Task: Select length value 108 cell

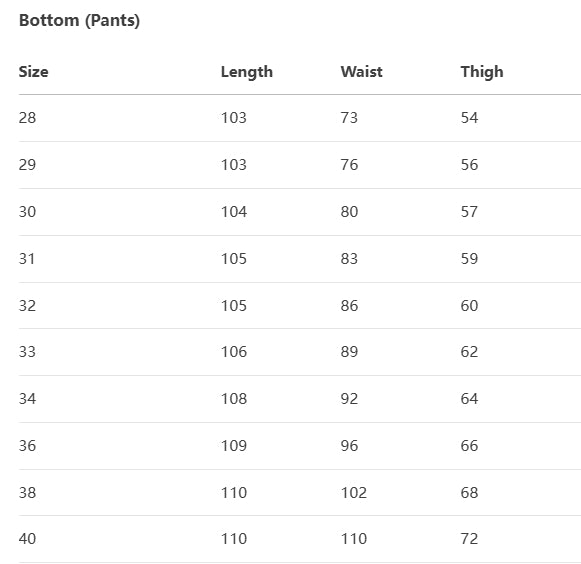Action: point(234,399)
